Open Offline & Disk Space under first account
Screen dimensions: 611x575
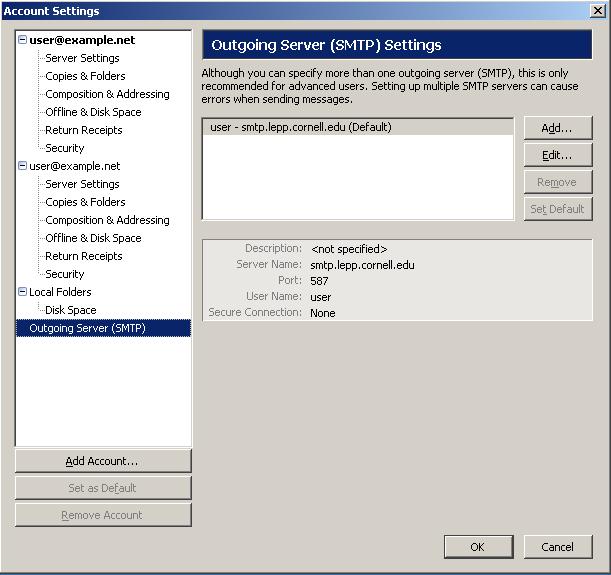[93, 112]
